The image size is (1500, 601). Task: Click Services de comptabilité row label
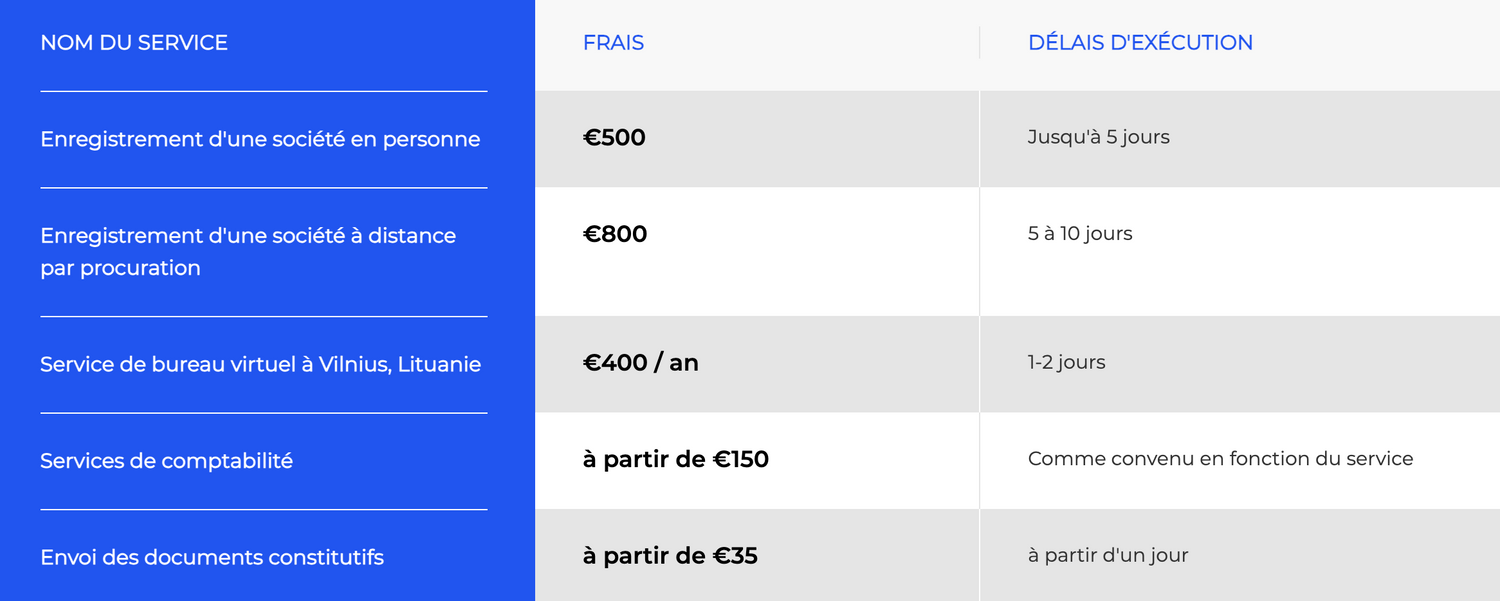[166, 461]
